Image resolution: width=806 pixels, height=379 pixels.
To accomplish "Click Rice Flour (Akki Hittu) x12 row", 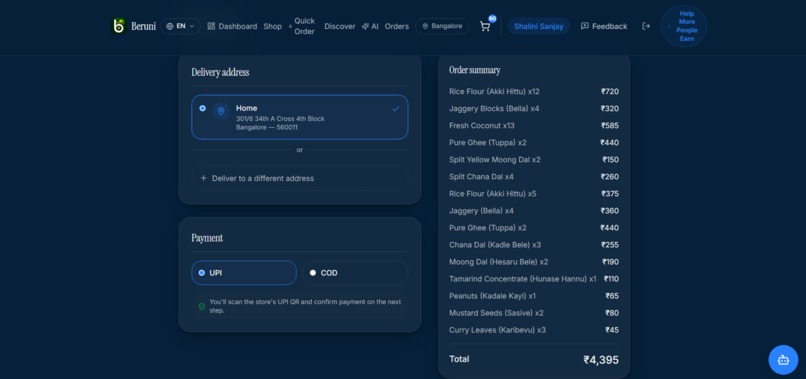I will click(534, 92).
